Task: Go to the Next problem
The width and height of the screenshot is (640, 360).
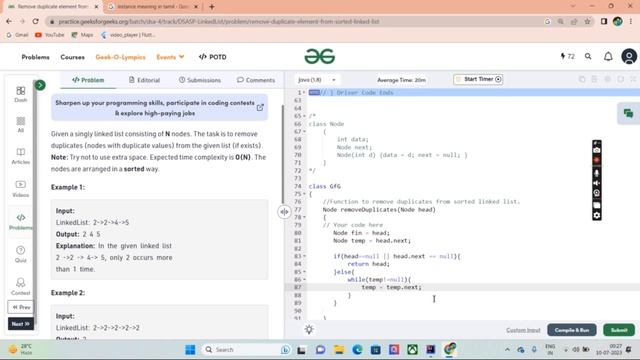Action: click(x=21, y=324)
